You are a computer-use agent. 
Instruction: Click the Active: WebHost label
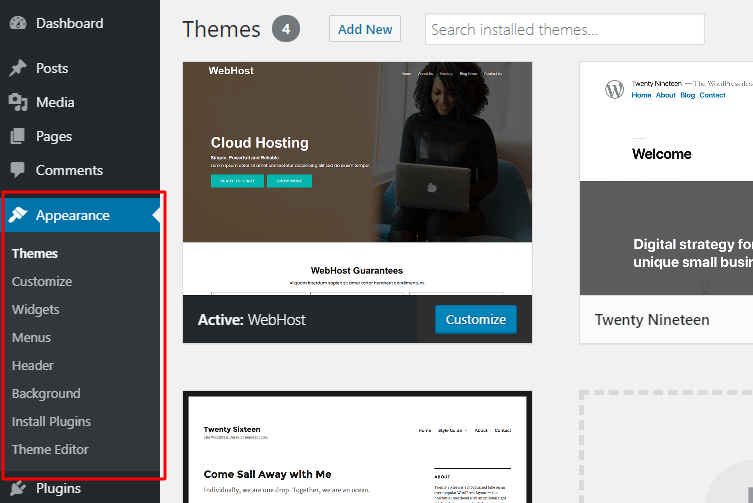[252, 320]
